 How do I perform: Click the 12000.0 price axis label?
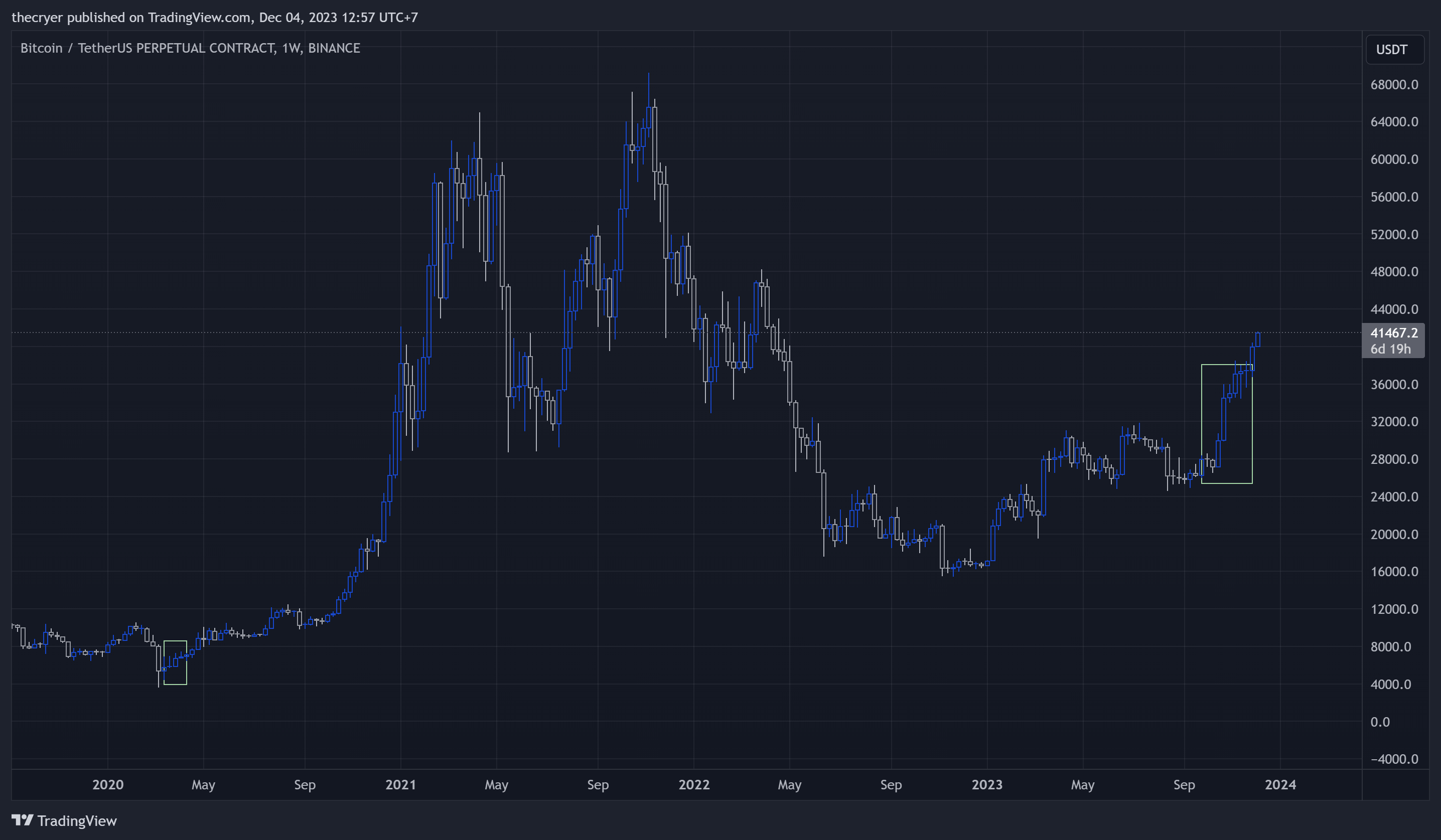pyautogui.click(x=1394, y=609)
